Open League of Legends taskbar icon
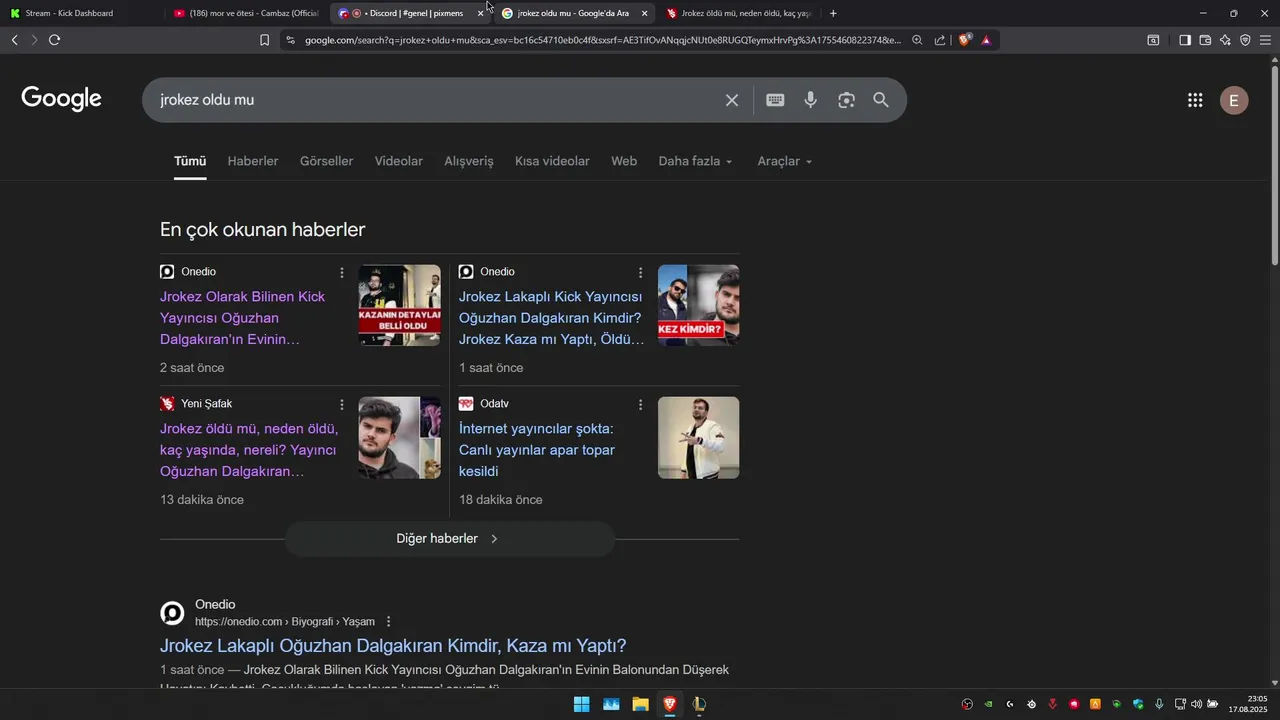This screenshot has height=720, width=1280. [x=699, y=704]
